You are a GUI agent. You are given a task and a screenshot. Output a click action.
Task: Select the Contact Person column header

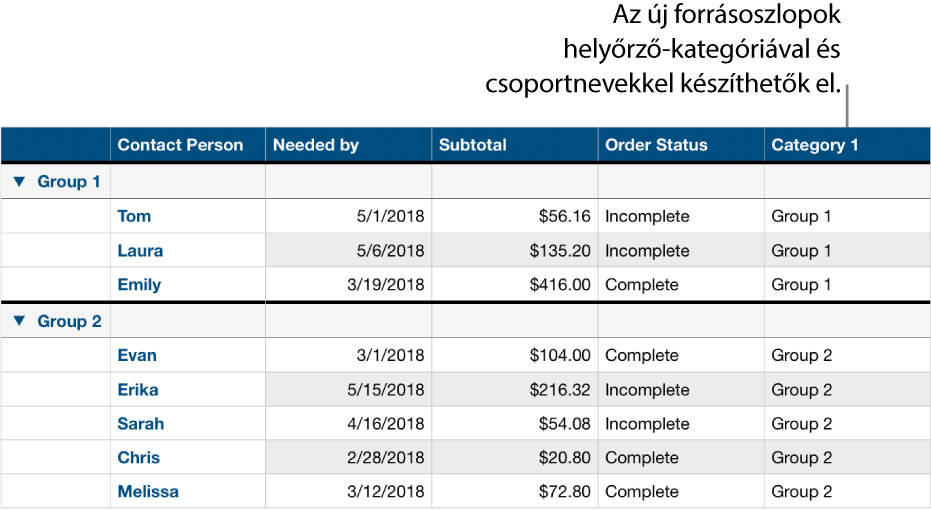(180, 145)
